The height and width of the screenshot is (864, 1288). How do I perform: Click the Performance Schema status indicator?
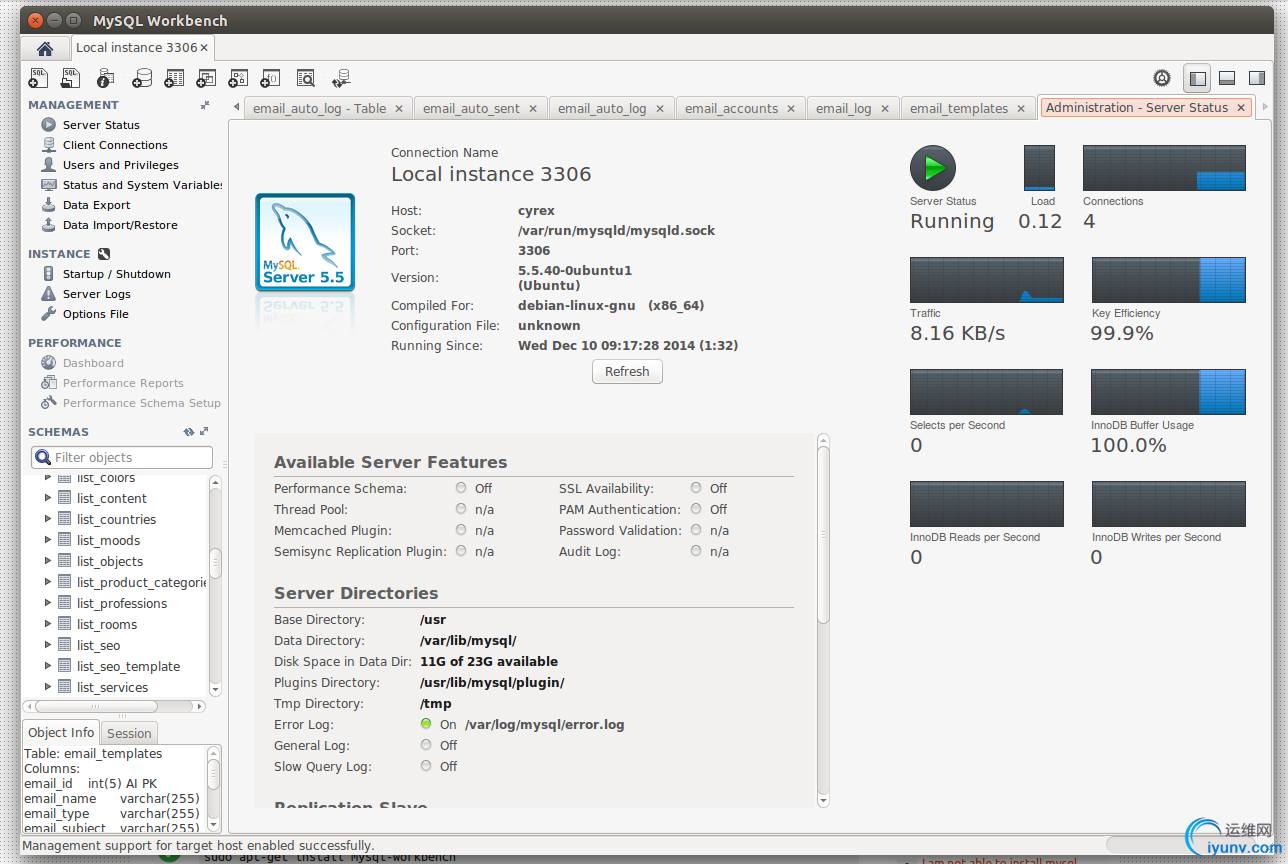pyautogui.click(x=461, y=488)
